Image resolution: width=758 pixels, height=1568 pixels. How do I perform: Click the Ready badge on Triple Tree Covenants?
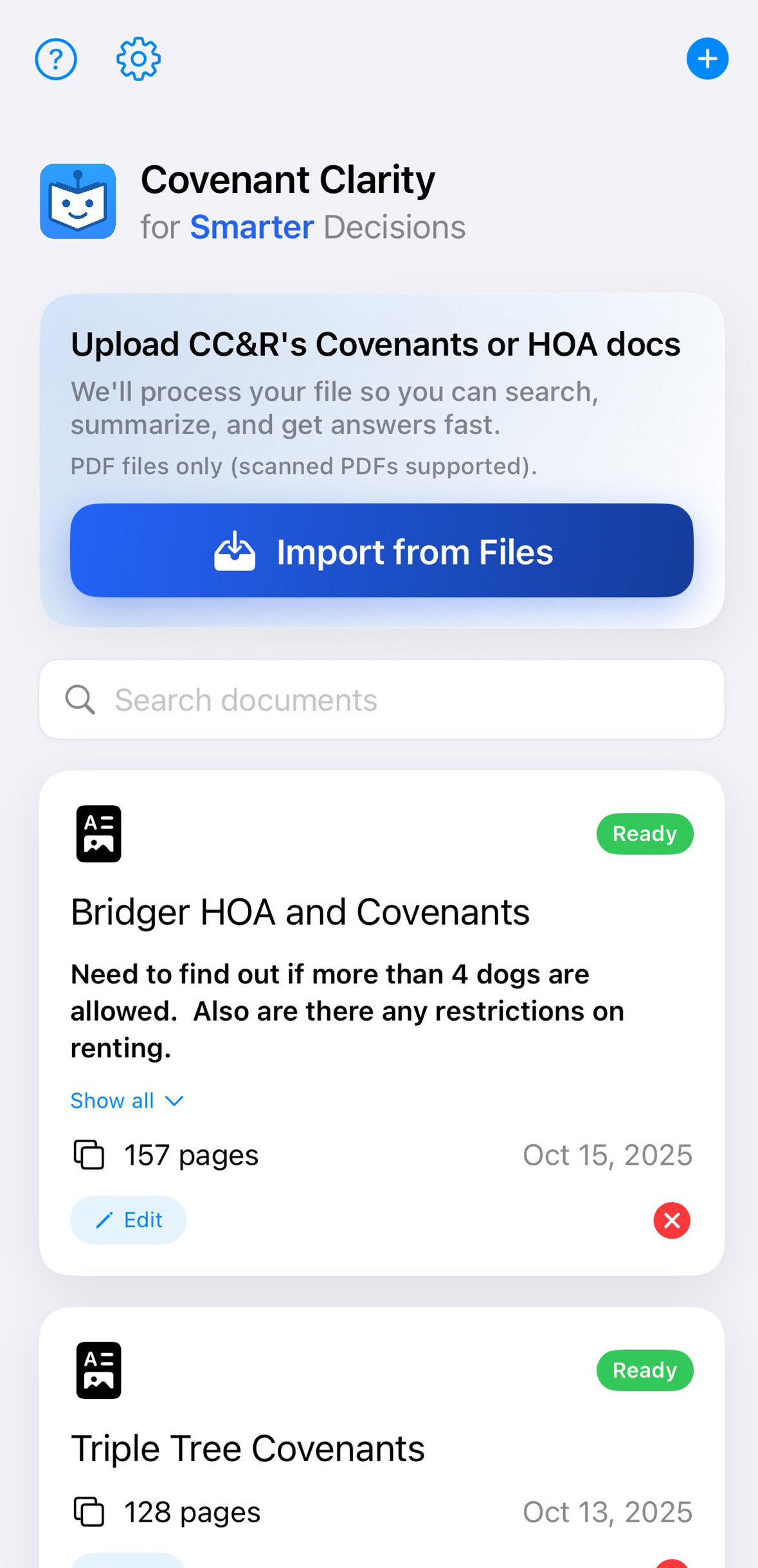coord(645,1371)
